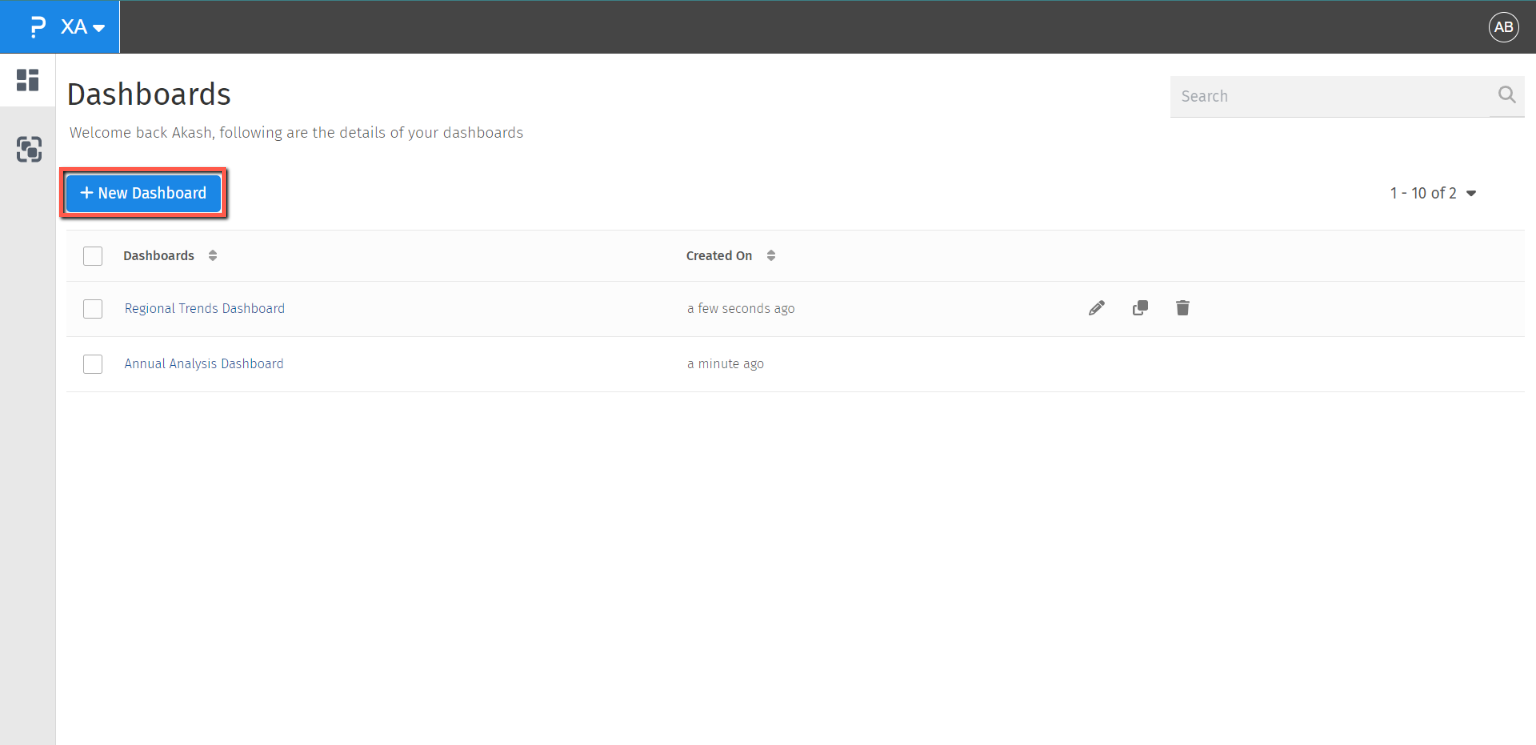Toggle the select-all dashboards checkbox
The height and width of the screenshot is (745, 1536).
click(93, 256)
